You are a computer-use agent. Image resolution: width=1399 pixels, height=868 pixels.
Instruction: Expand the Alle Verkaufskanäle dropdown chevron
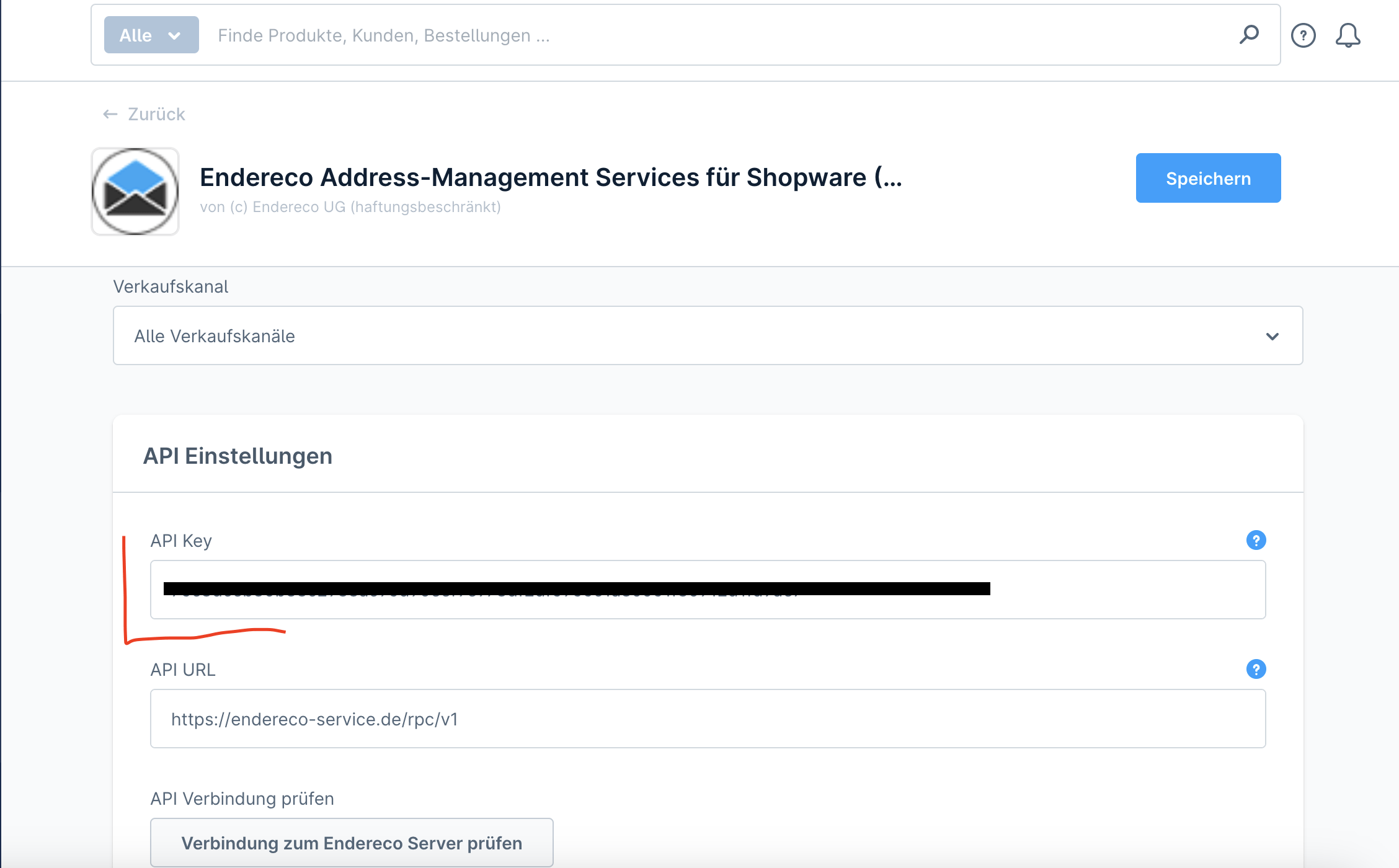(1272, 336)
